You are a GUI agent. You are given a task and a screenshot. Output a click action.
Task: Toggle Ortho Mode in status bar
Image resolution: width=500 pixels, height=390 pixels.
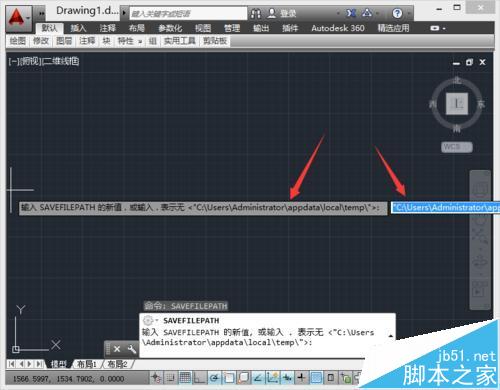(199, 378)
